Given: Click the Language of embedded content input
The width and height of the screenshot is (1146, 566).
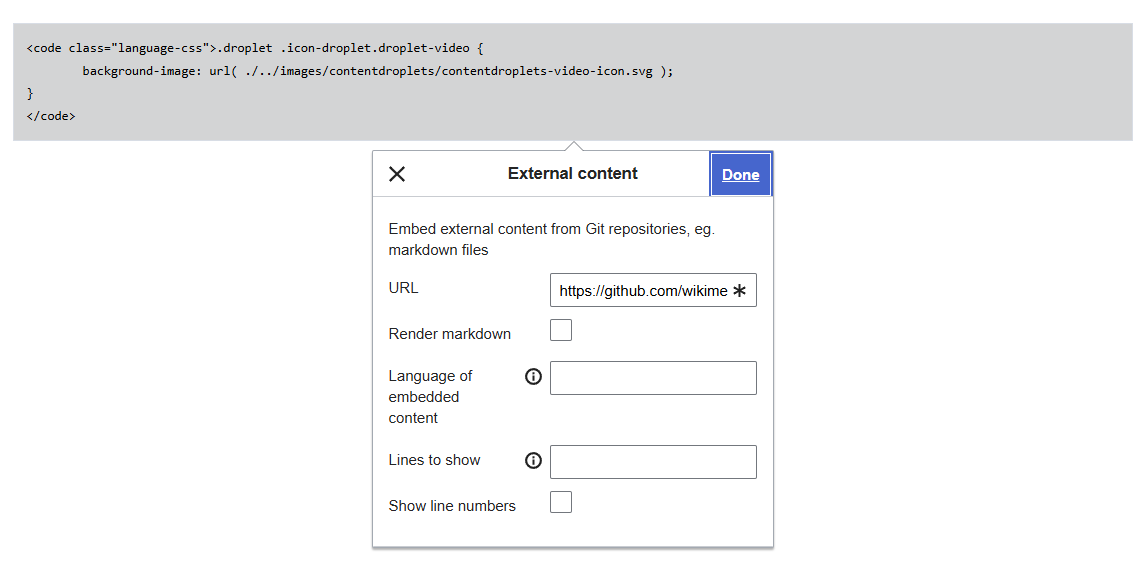Looking at the screenshot, I should pyautogui.click(x=653, y=378).
